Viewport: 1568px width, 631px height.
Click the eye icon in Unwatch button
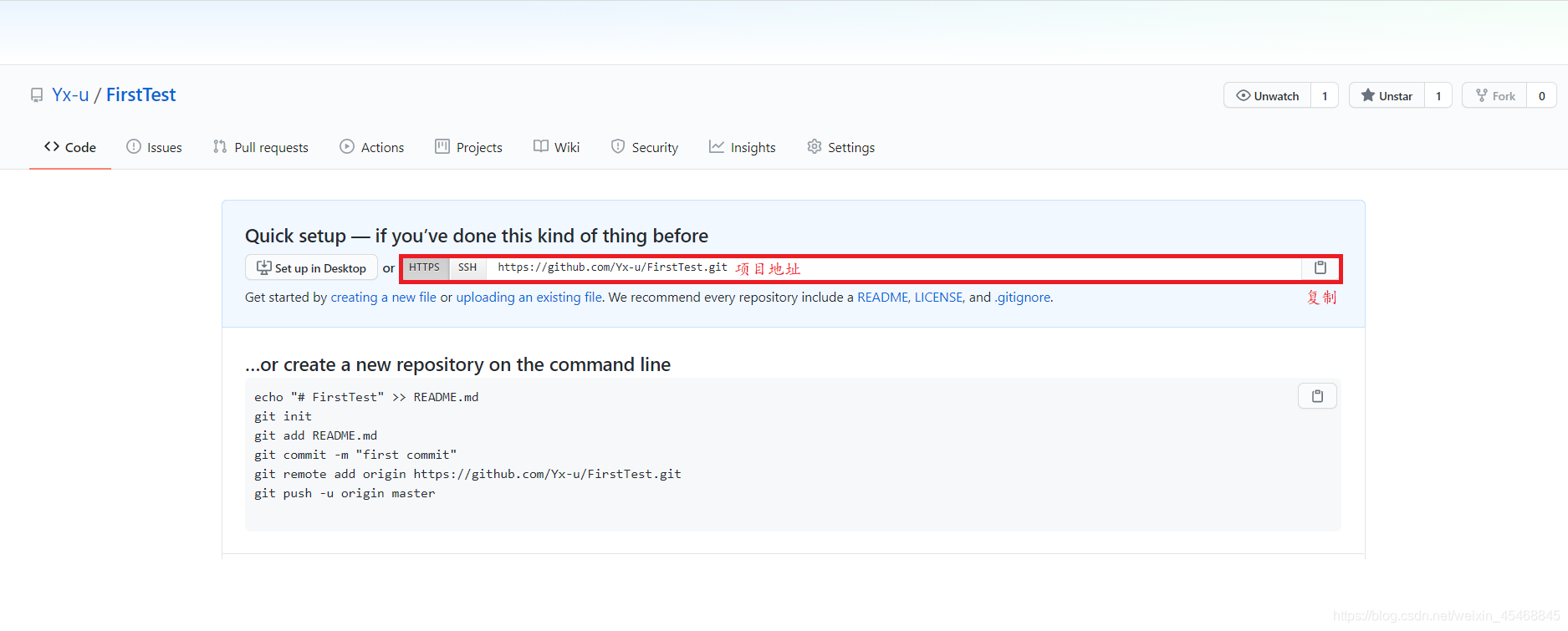1244,95
